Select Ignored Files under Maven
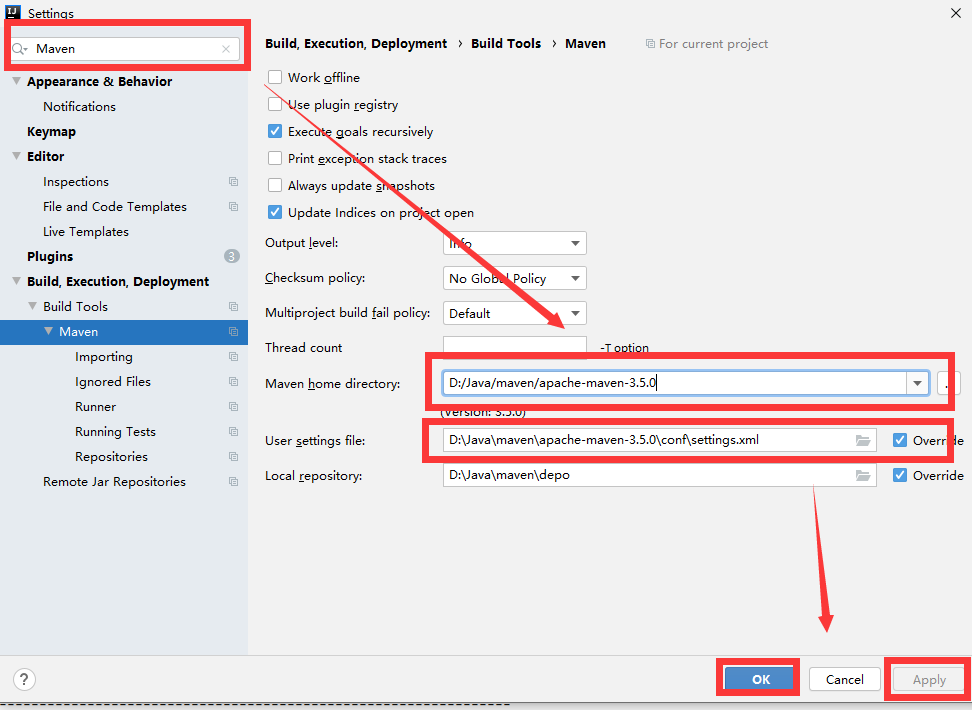 pos(113,382)
